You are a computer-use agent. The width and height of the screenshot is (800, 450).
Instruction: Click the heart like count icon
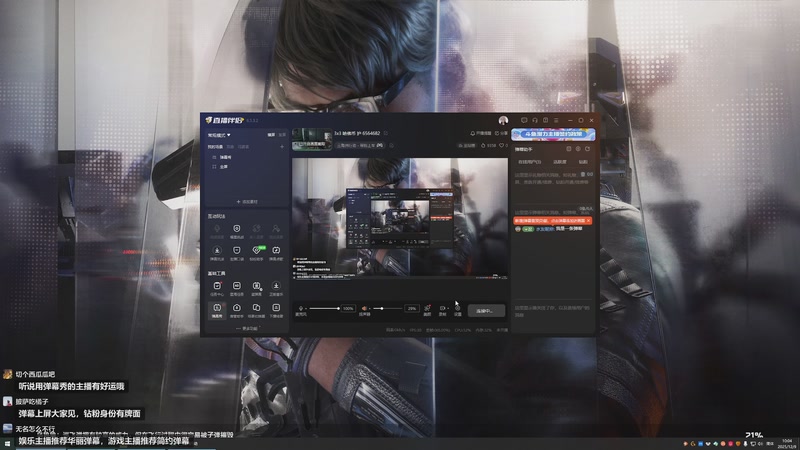[x=502, y=145]
